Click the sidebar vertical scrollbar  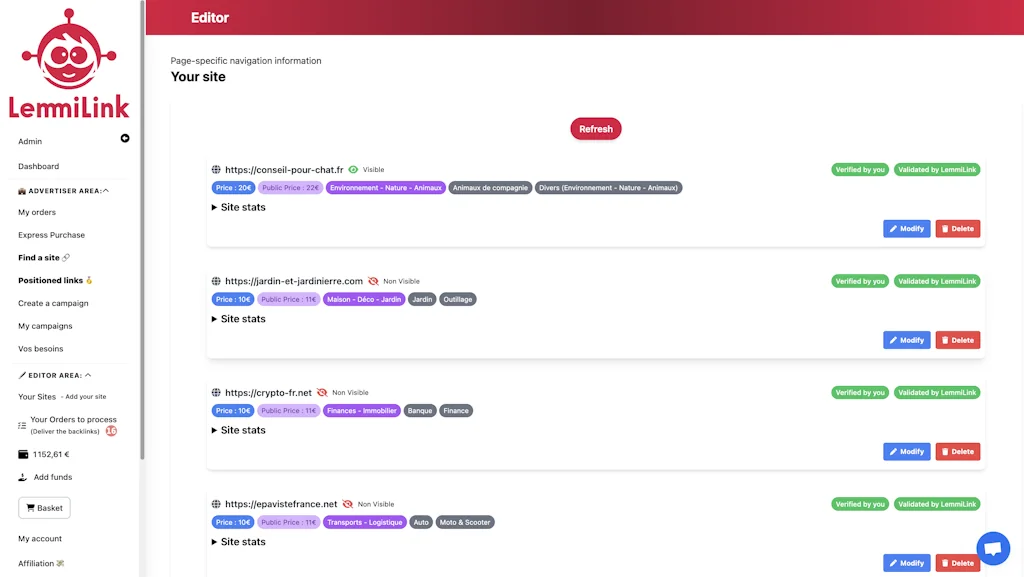pyautogui.click(x=142, y=230)
